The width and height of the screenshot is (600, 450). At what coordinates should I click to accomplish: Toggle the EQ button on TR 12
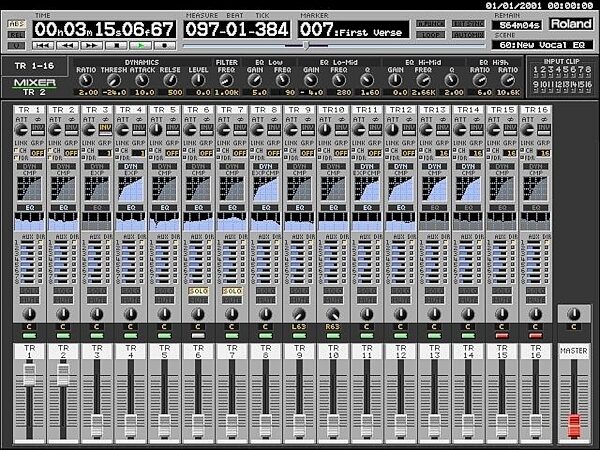(x=400, y=208)
